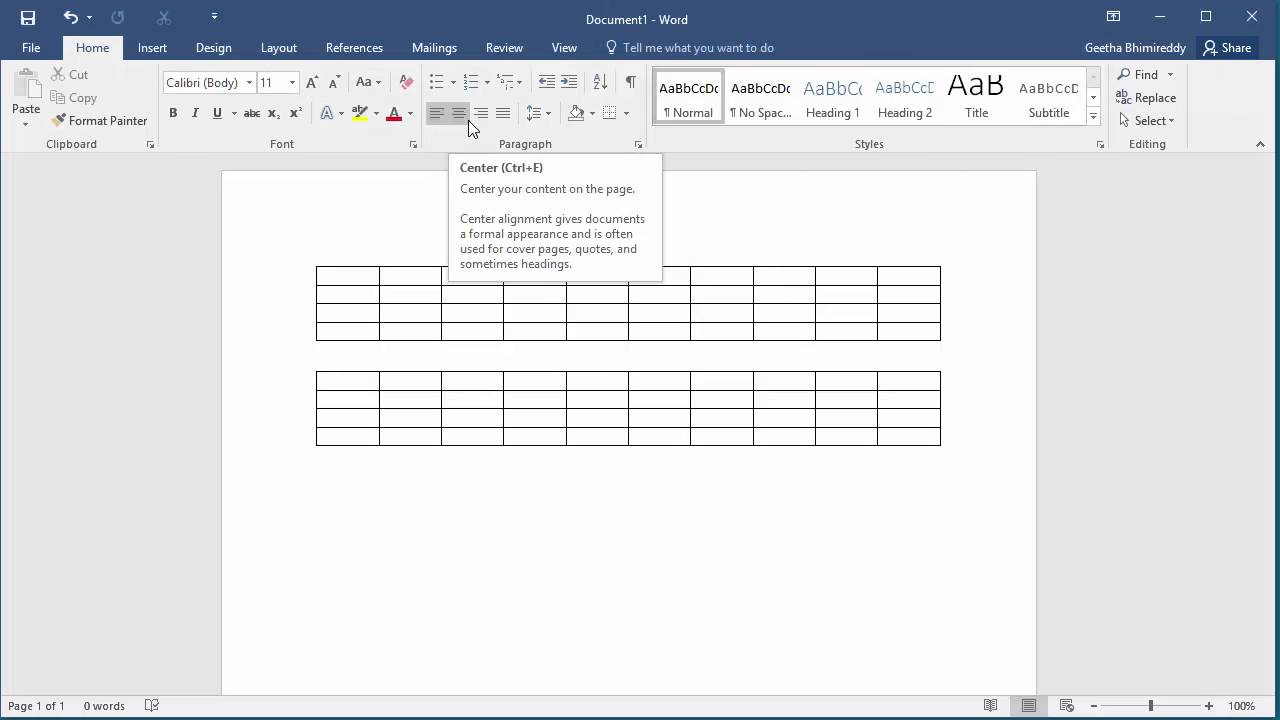Toggle Center paragraph alignment

[459, 113]
